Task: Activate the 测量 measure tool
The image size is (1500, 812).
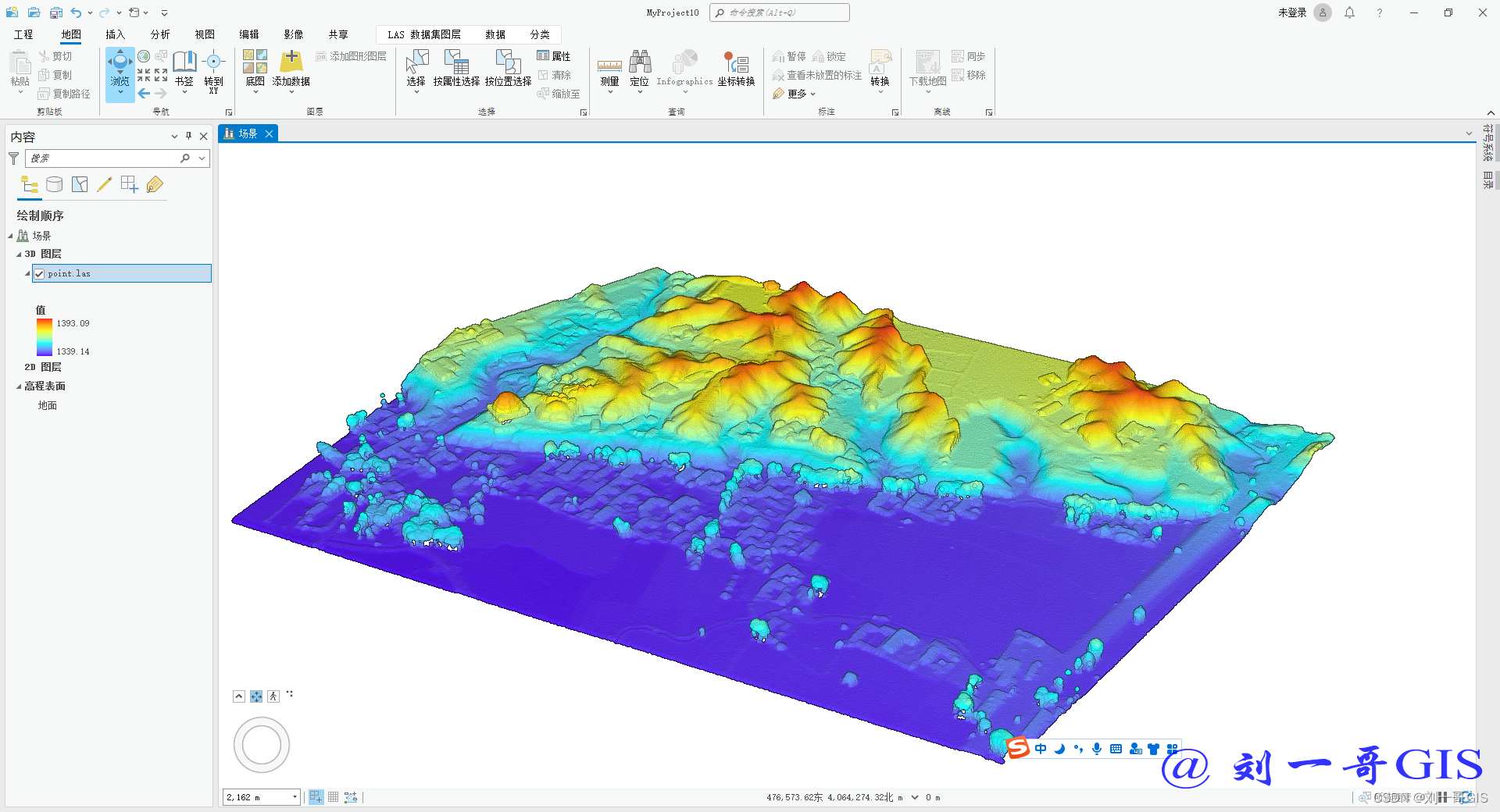Action: coord(609,66)
